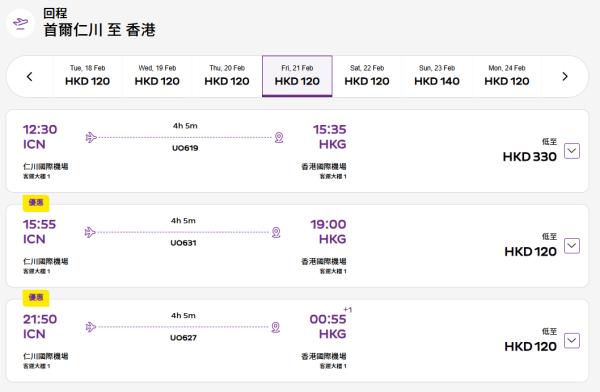600x392 pixels.
Task: Expand fare options for flight UO631
Action: tap(572, 246)
